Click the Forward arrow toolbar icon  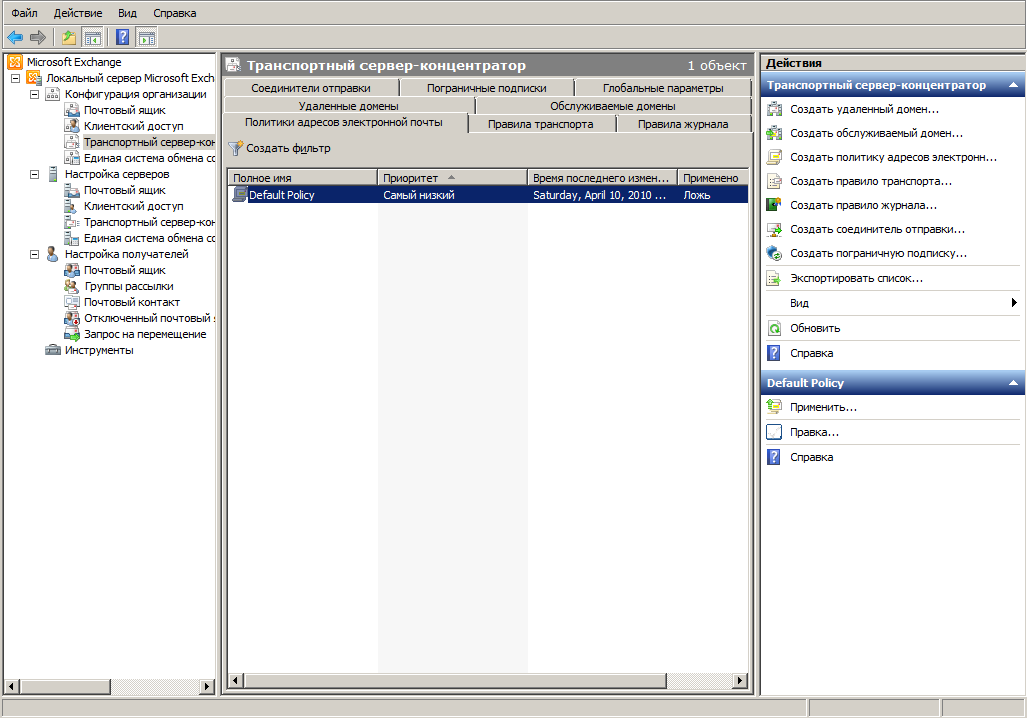38,38
